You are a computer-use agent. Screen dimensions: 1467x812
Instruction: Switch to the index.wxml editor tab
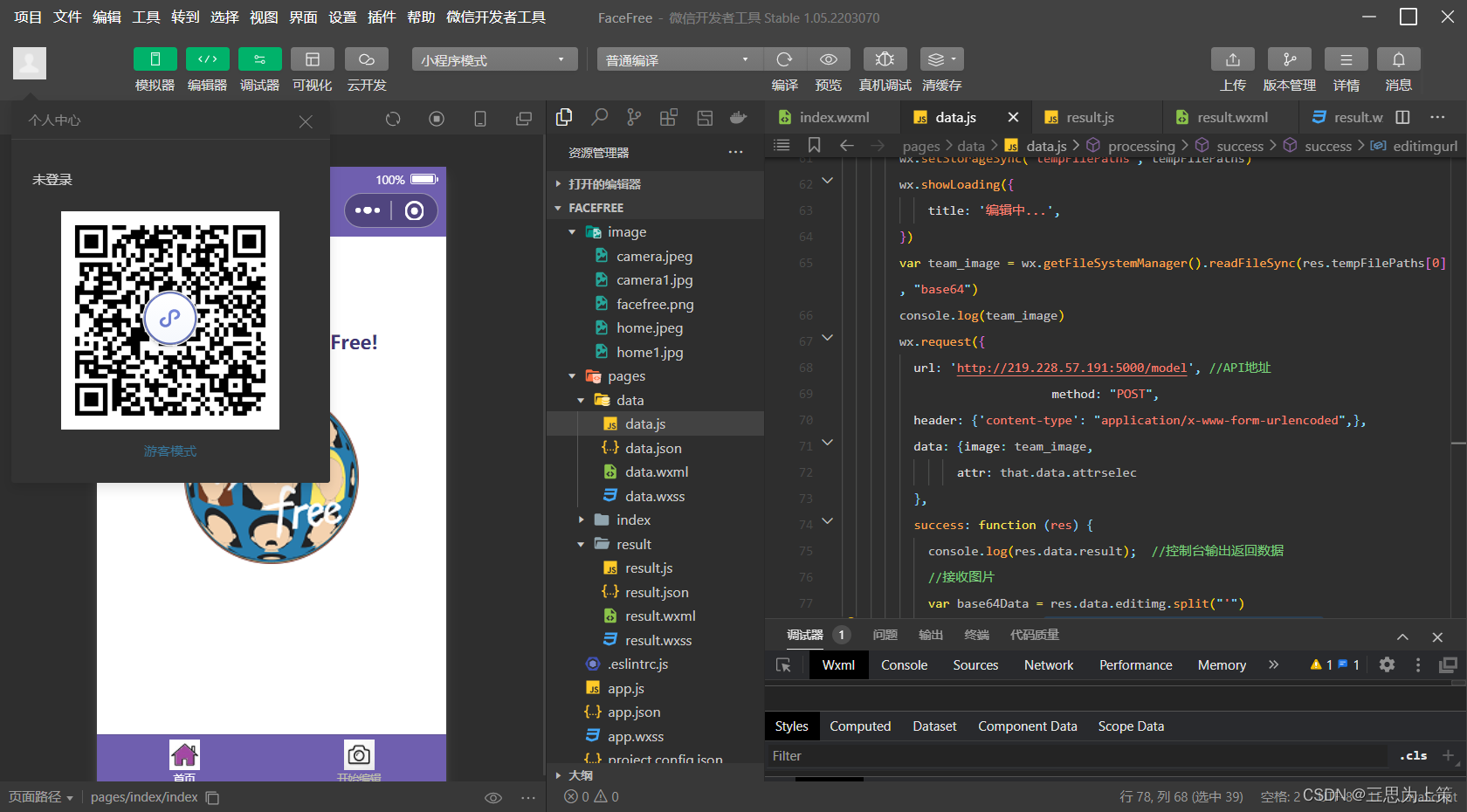tap(833, 117)
